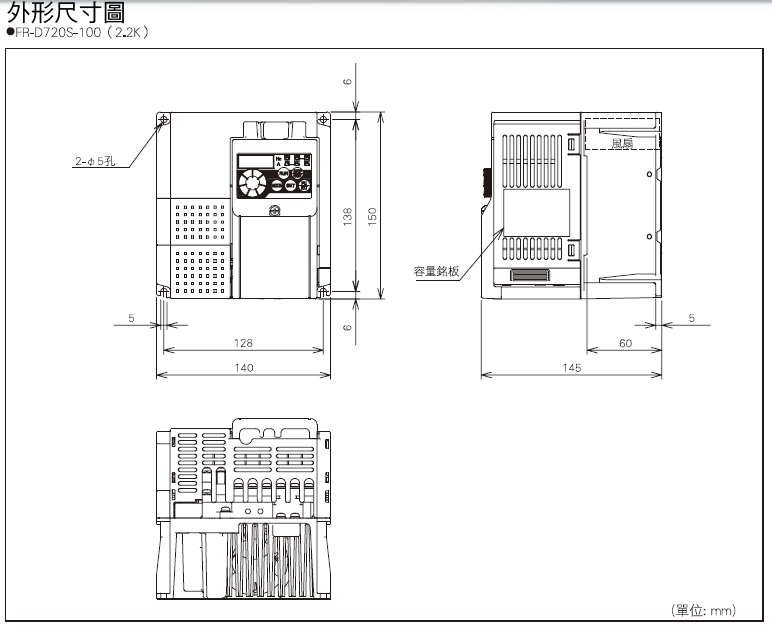This screenshot has height=628, width=772.
Task: Click the PU/EXT key on the operation panel
Action: [x=304, y=186]
